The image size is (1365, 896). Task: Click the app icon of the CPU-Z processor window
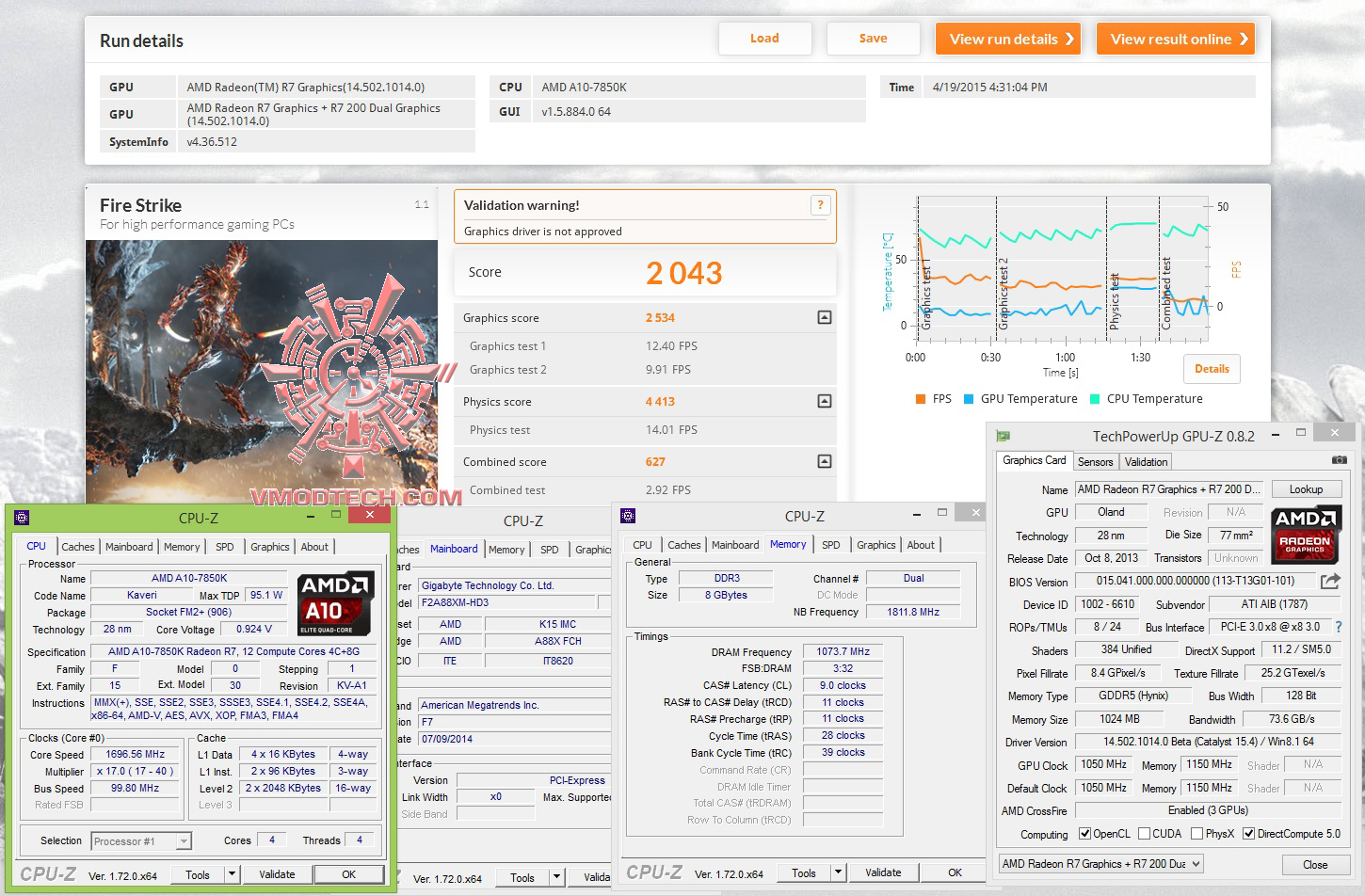(23, 518)
